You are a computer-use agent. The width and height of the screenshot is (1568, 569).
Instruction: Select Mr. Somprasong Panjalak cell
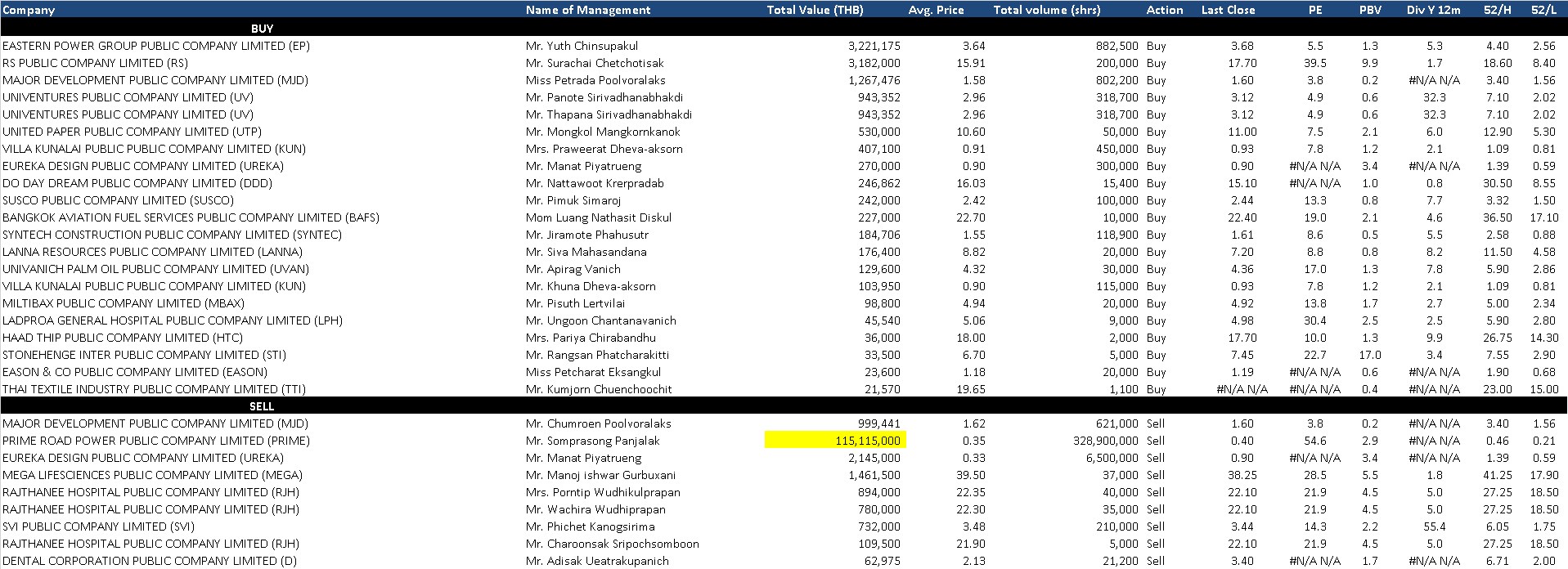(592, 441)
